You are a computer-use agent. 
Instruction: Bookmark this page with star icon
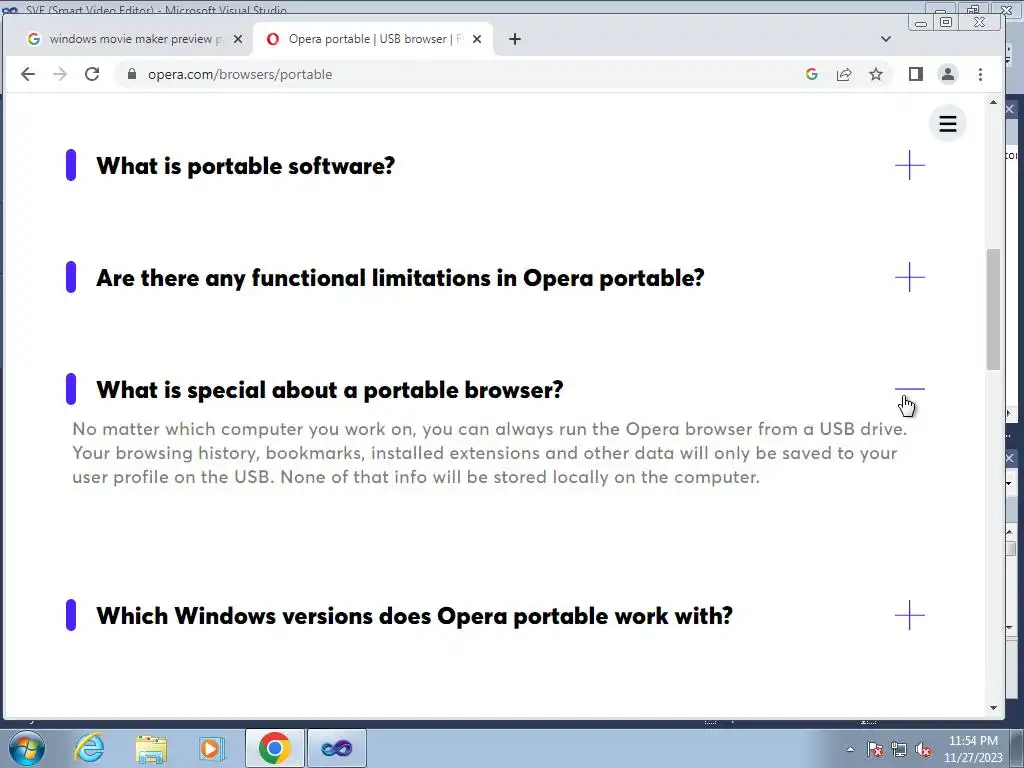click(876, 74)
